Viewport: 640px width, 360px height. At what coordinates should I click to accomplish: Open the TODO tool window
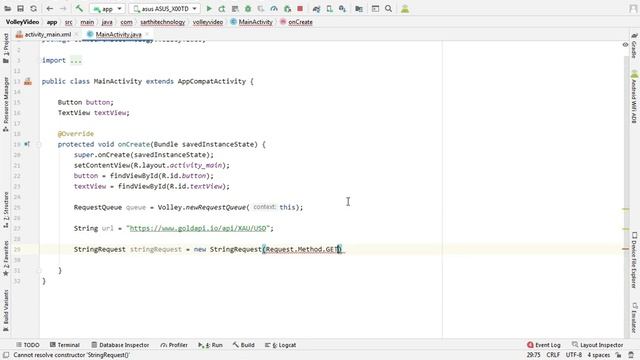coord(28,345)
